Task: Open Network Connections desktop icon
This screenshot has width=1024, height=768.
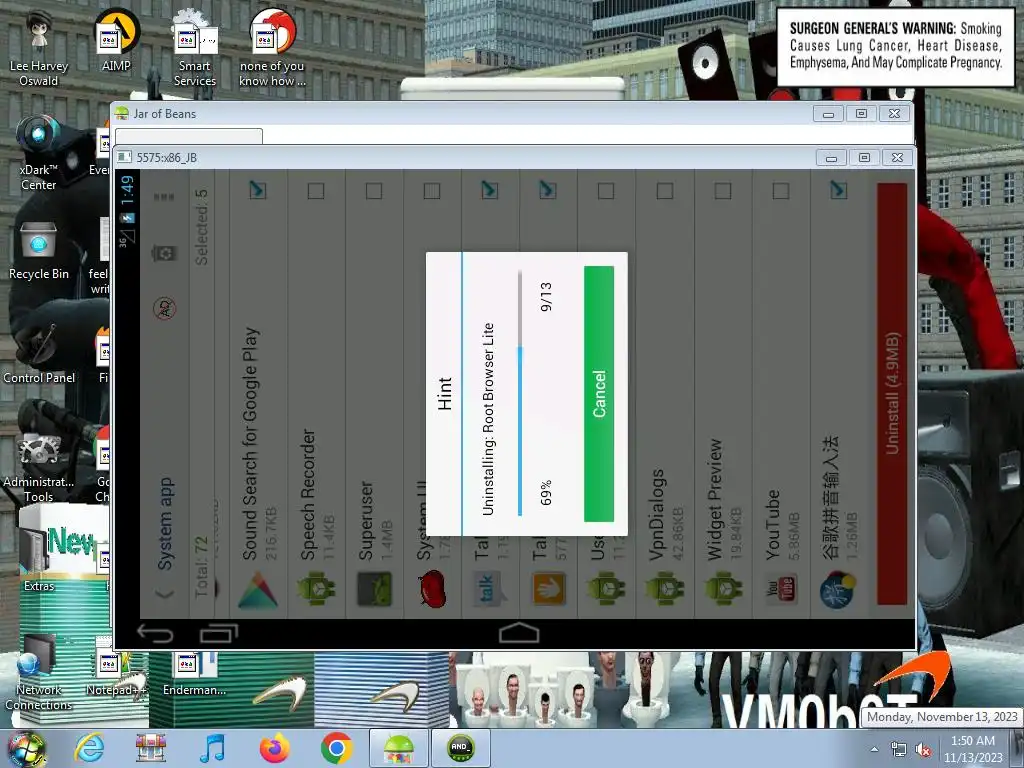Action: point(39,680)
